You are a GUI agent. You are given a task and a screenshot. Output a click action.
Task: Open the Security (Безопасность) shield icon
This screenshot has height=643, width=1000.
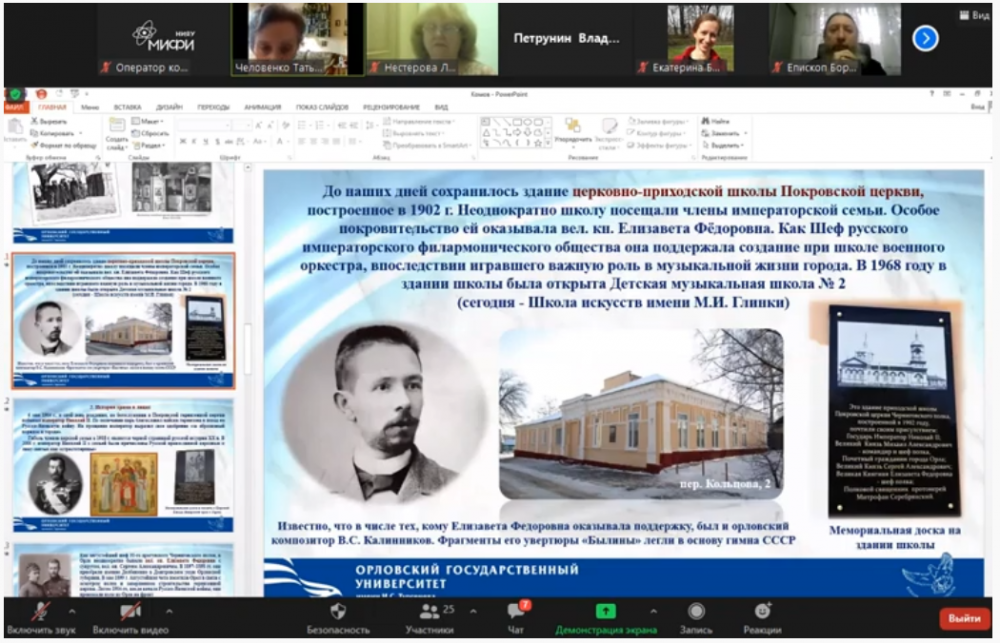[338, 611]
